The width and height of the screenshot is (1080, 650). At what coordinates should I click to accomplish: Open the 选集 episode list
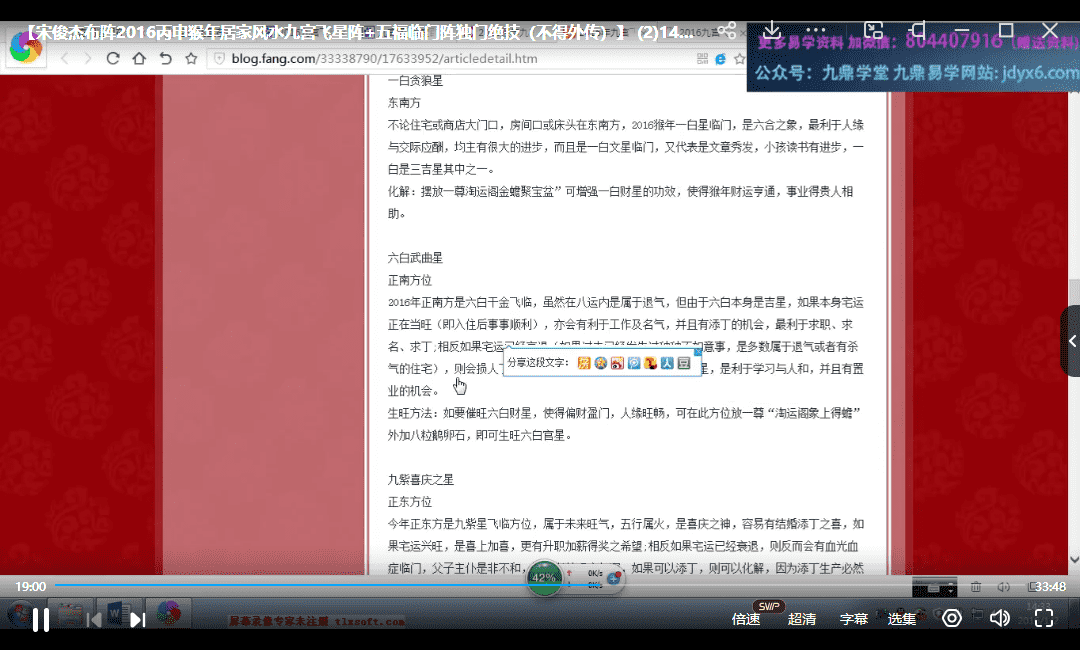pos(902,619)
